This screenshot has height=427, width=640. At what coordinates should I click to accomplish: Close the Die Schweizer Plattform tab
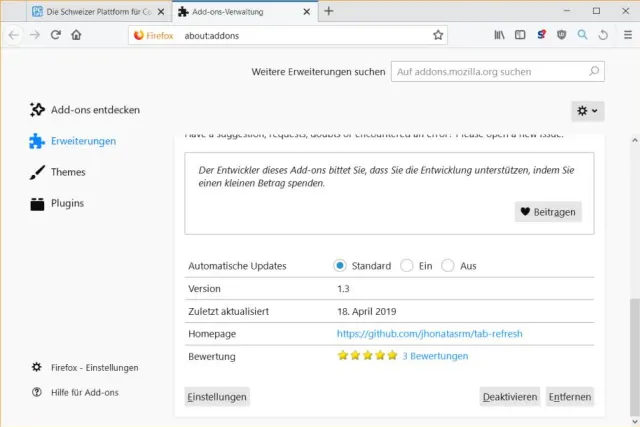tap(161, 12)
